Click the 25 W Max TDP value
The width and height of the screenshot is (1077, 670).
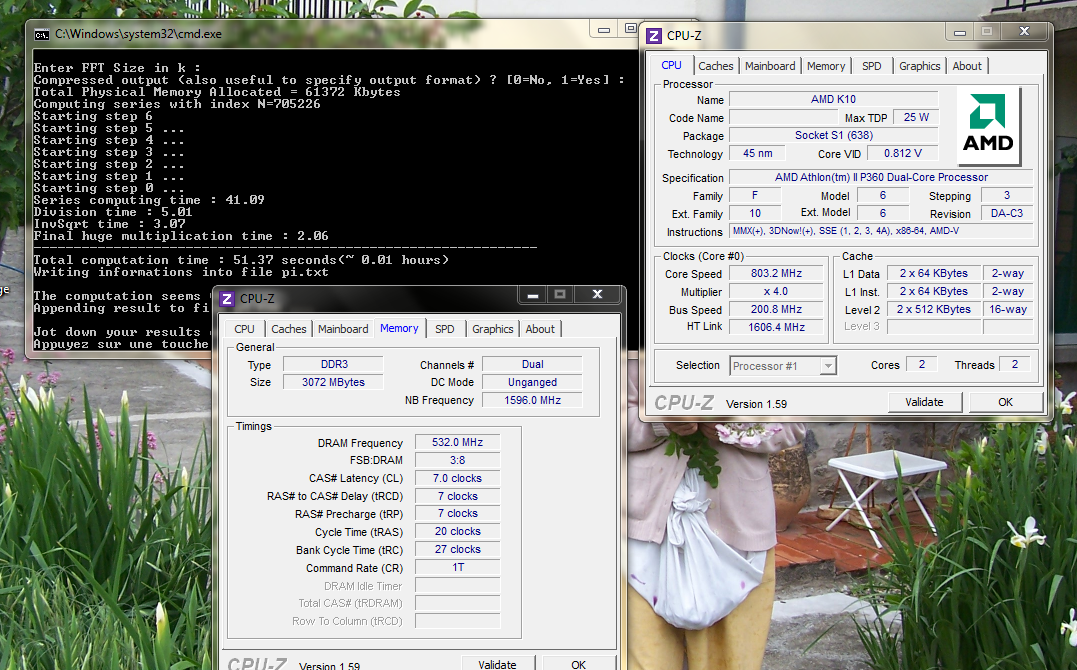click(916, 118)
